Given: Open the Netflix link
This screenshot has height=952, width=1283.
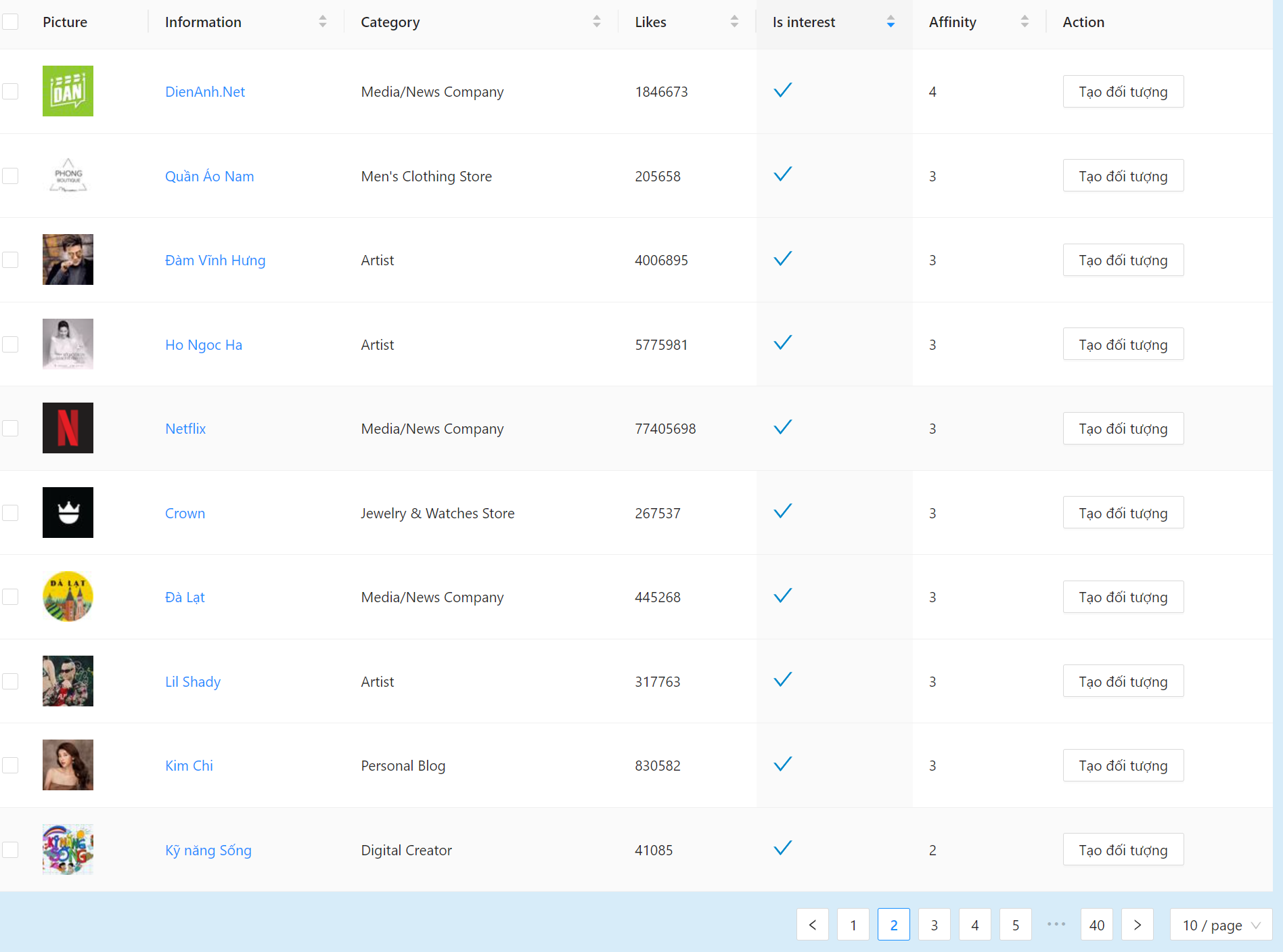Looking at the screenshot, I should pos(185,428).
